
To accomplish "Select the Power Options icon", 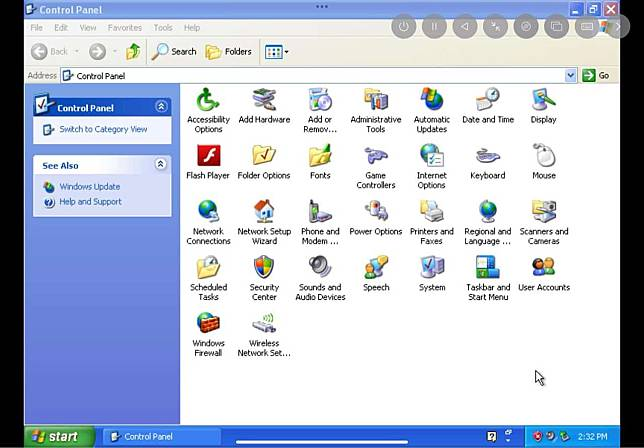I will pyautogui.click(x=375, y=218).
